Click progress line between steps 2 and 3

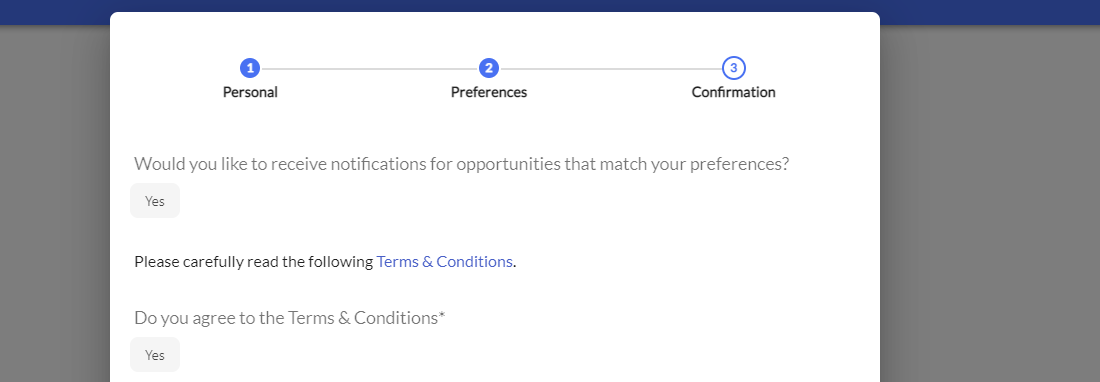click(610, 69)
